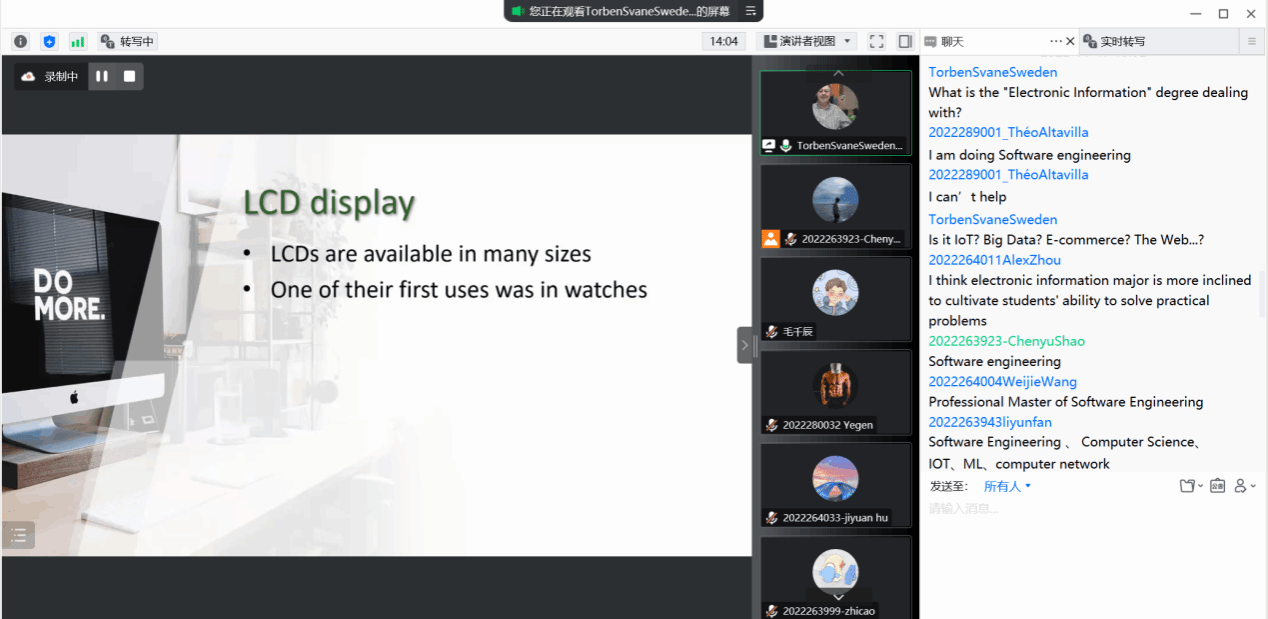Pause the cloud recording

[102, 76]
